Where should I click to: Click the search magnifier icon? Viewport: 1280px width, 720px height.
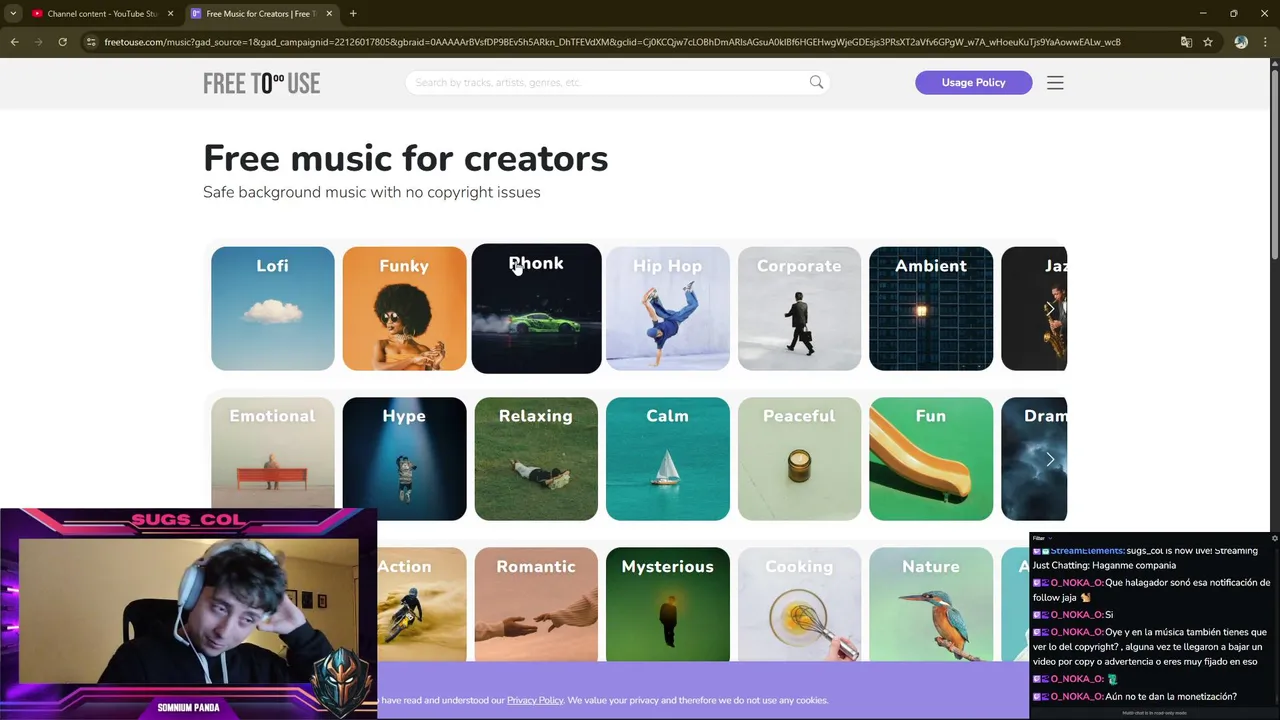point(816,82)
